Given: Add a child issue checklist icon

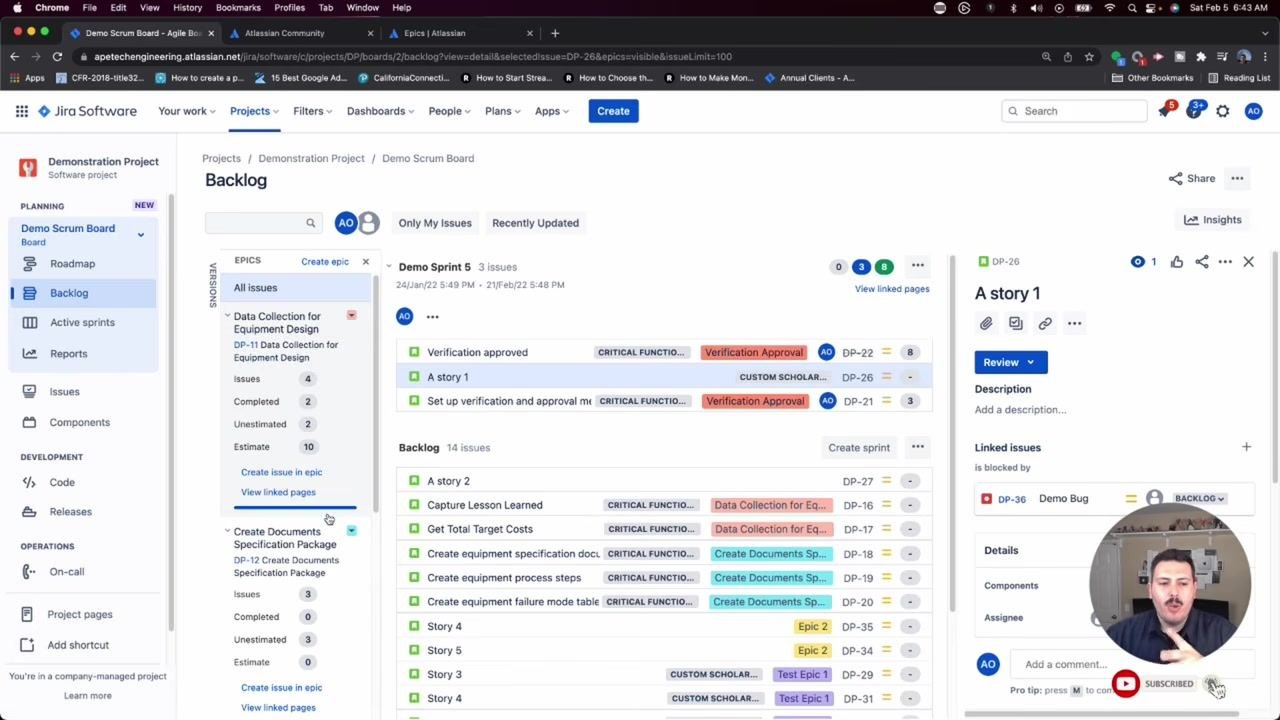Looking at the screenshot, I should [1015, 323].
